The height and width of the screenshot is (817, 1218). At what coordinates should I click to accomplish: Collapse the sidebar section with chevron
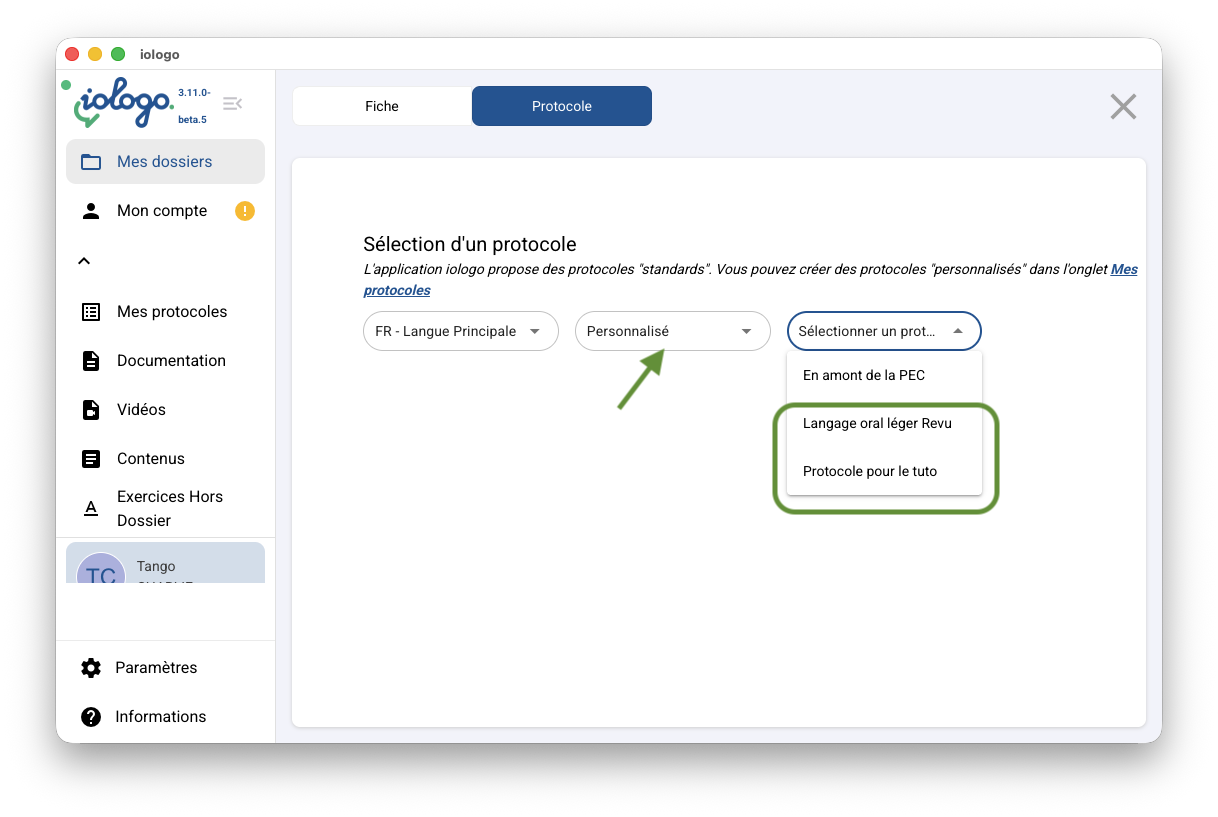[85, 261]
